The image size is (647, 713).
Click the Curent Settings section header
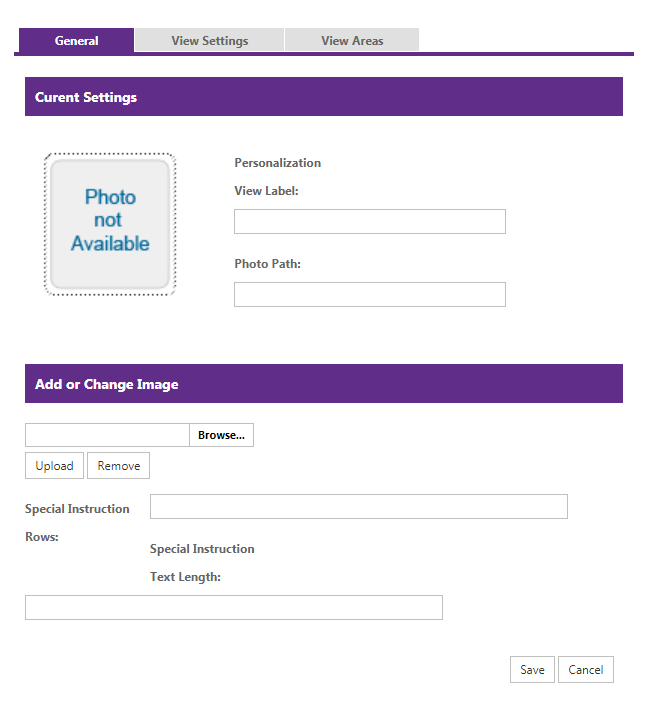pyautogui.click(x=86, y=98)
